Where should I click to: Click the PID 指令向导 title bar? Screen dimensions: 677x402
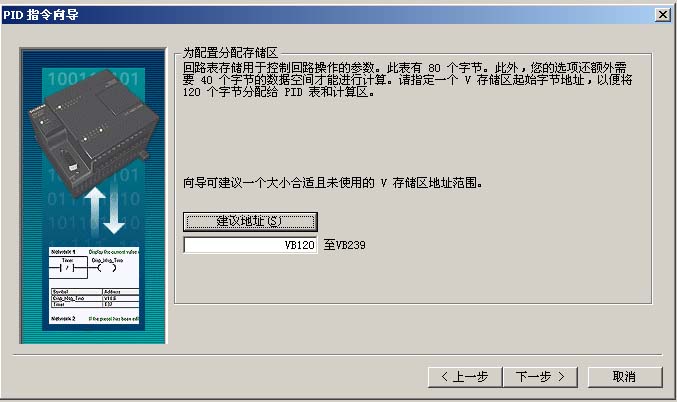click(328, 15)
